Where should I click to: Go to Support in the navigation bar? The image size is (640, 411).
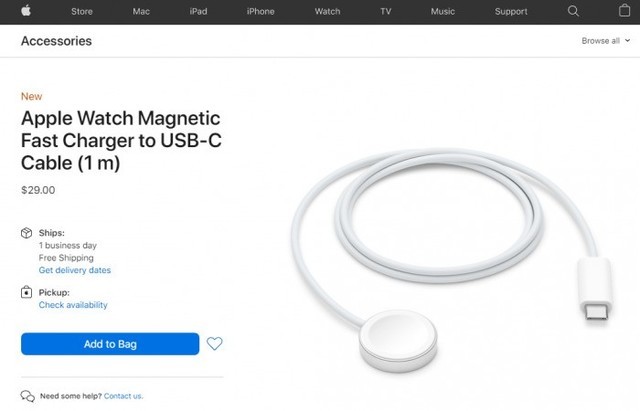[511, 11]
